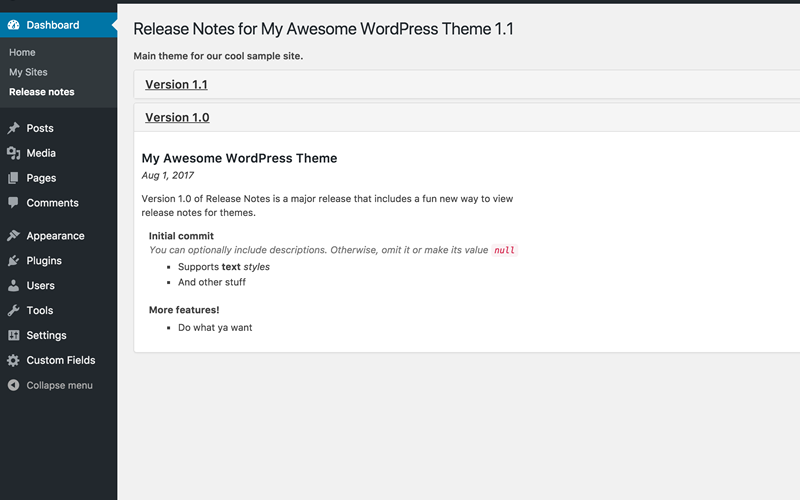Click the Tools wrench icon
This screenshot has height=500, width=800.
click(x=14, y=310)
